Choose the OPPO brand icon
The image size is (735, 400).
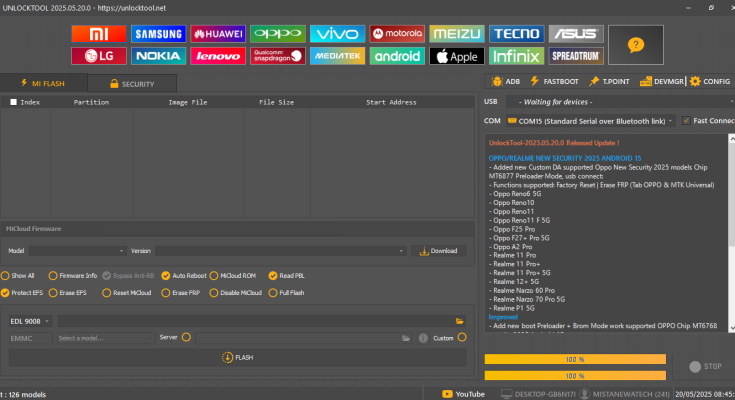[278, 34]
